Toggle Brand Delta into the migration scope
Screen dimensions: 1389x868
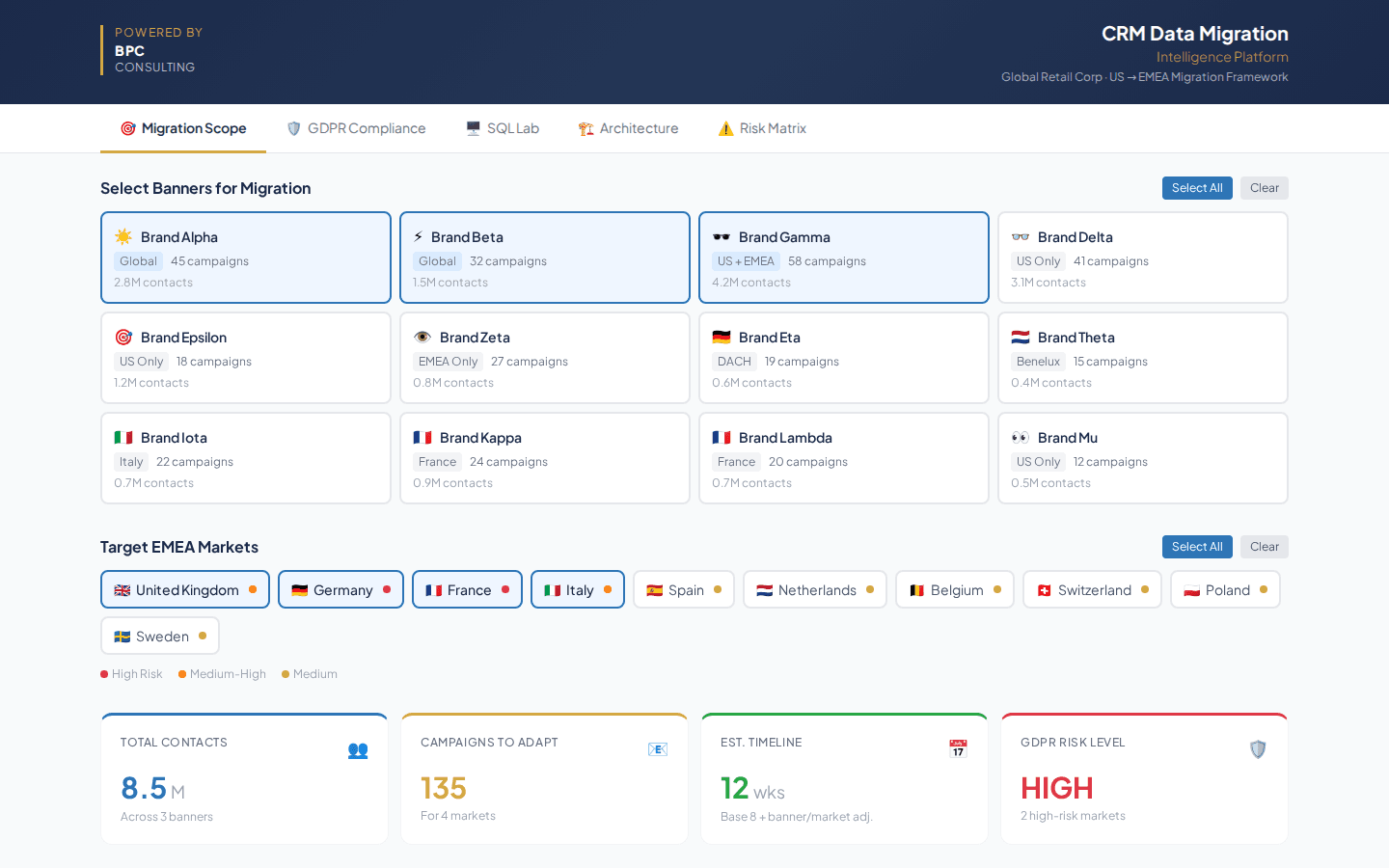[1143, 258]
